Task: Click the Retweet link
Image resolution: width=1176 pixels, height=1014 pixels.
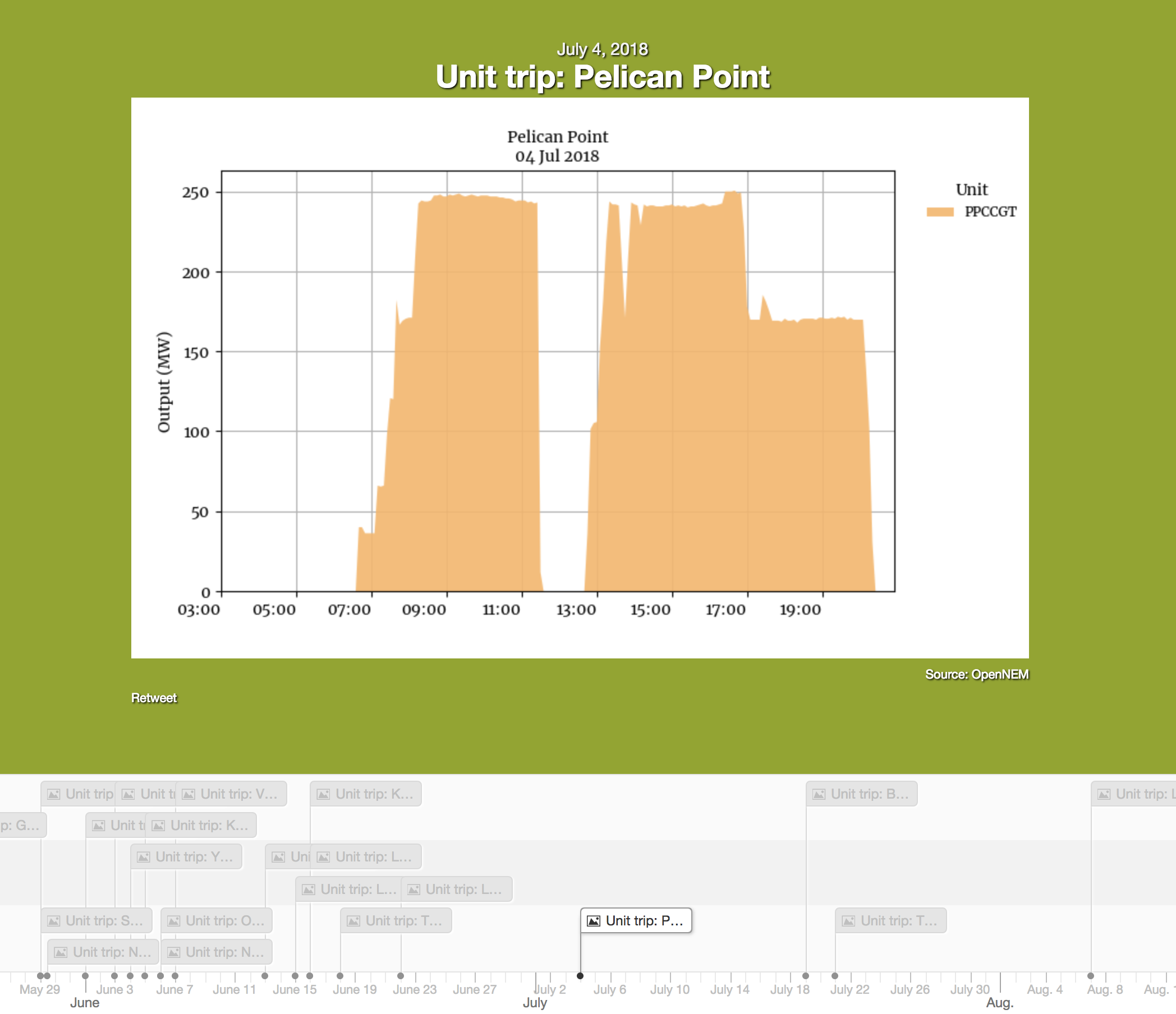Action: [154, 698]
